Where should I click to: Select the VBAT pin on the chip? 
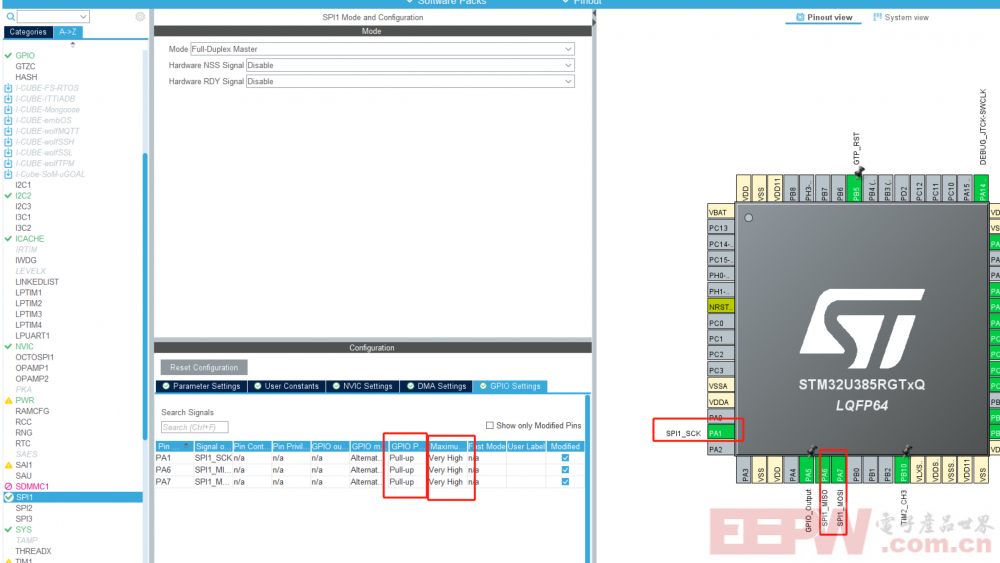(721, 212)
